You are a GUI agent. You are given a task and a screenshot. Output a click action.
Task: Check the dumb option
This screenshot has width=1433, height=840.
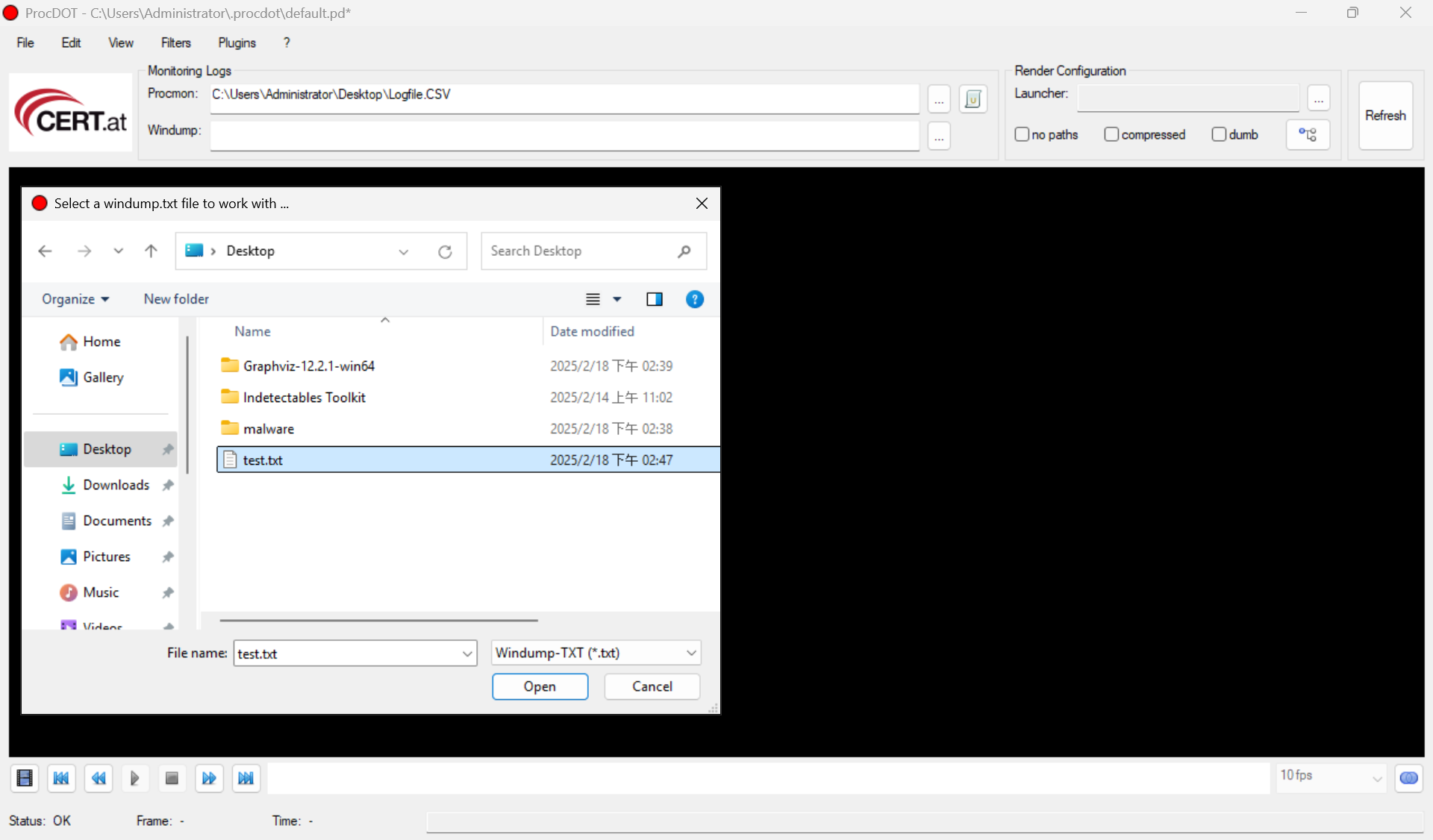click(1221, 134)
